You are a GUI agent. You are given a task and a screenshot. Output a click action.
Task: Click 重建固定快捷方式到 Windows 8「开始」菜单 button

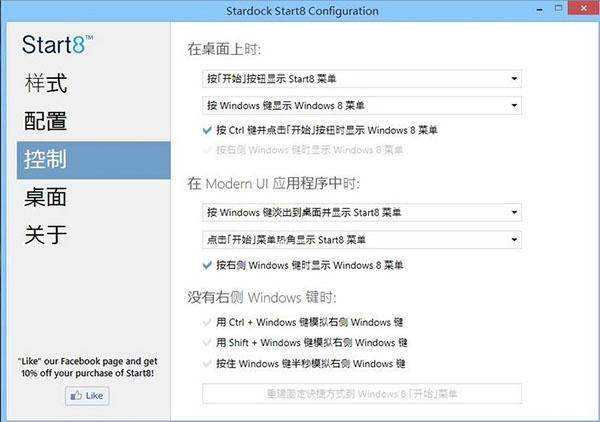pyautogui.click(x=362, y=394)
